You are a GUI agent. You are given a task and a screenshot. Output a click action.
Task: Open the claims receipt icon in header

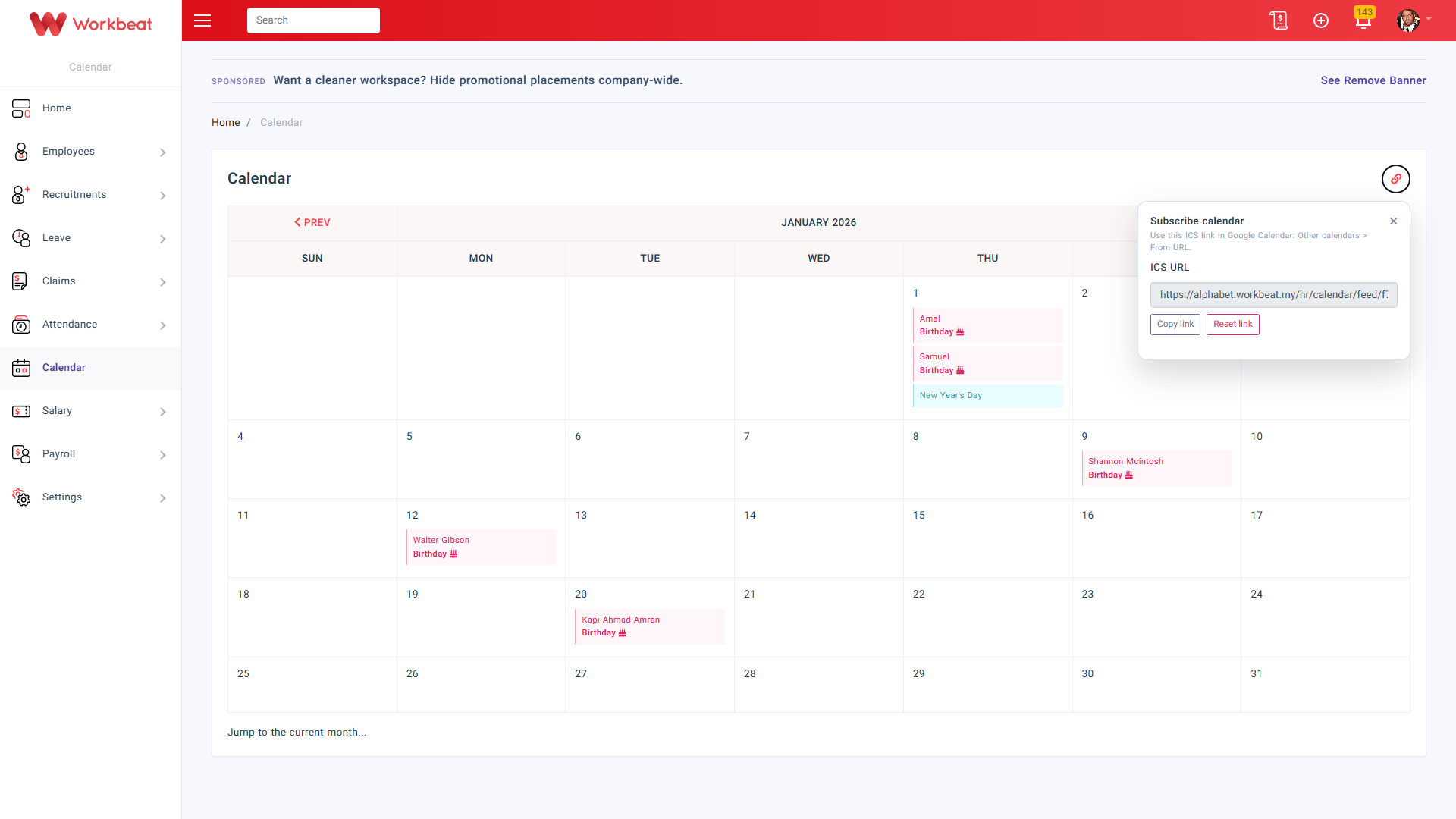[x=1279, y=20]
